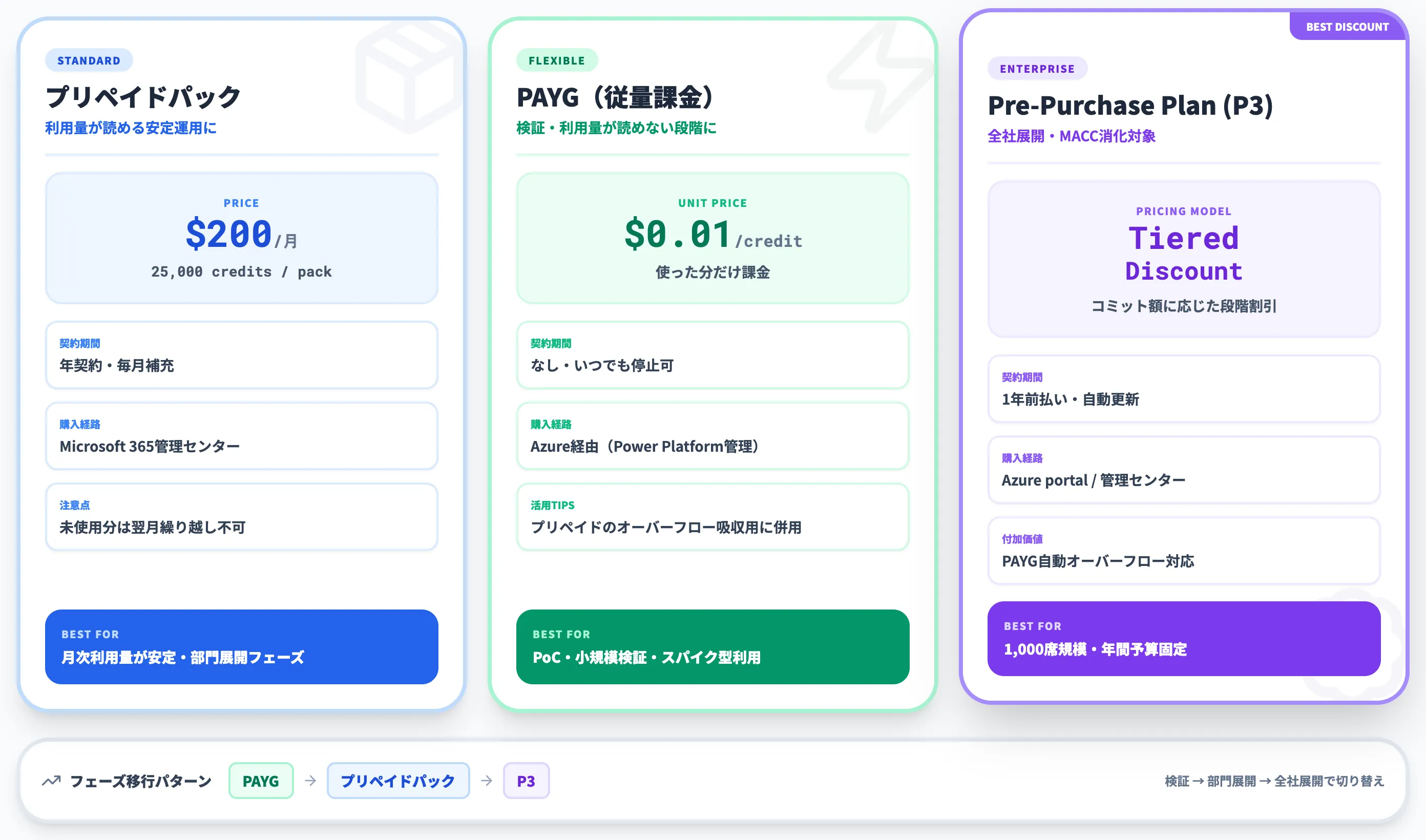Click the 全社展開・MACC消化対象 subtitle
The image size is (1426, 840).
[1071, 136]
